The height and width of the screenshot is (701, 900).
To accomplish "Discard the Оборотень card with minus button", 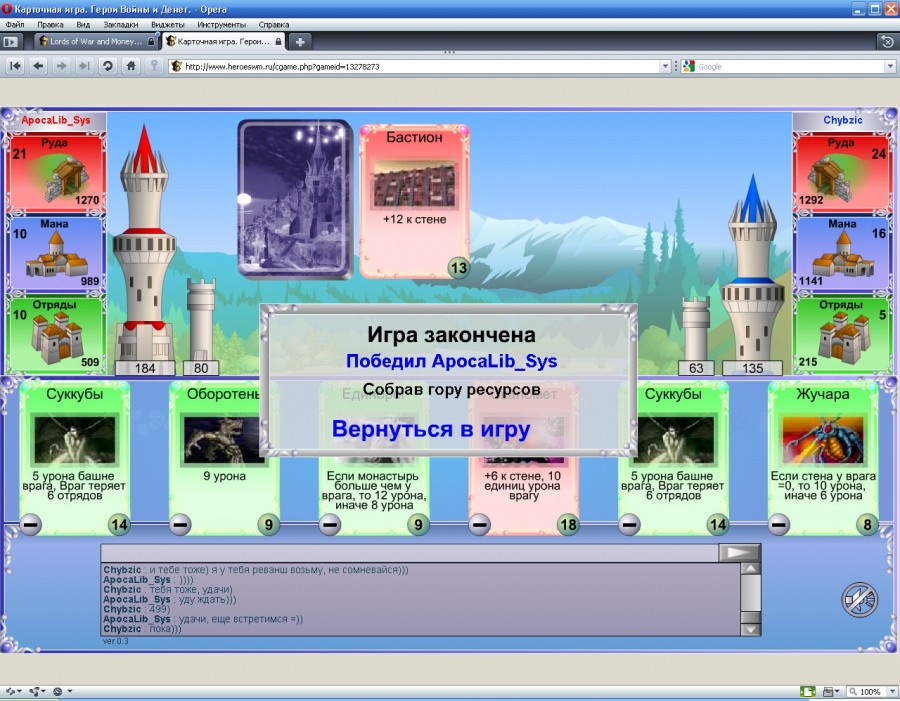I will click(180, 524).
